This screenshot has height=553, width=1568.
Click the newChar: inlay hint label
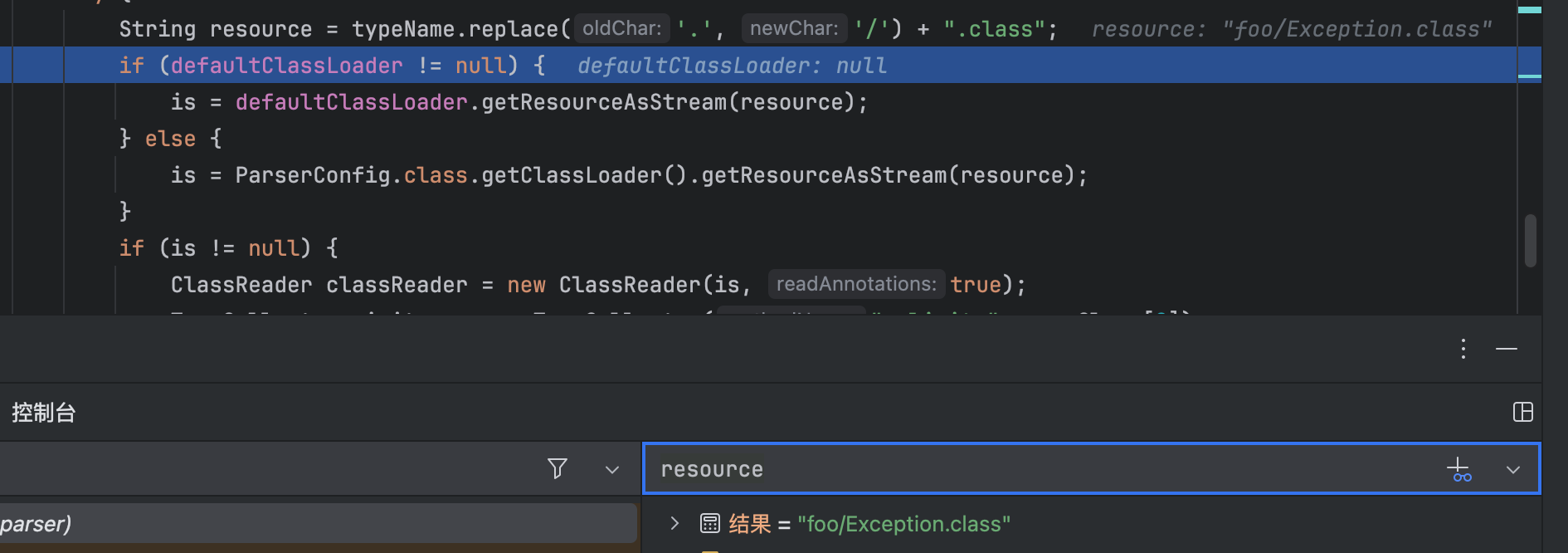click(794, 29)
